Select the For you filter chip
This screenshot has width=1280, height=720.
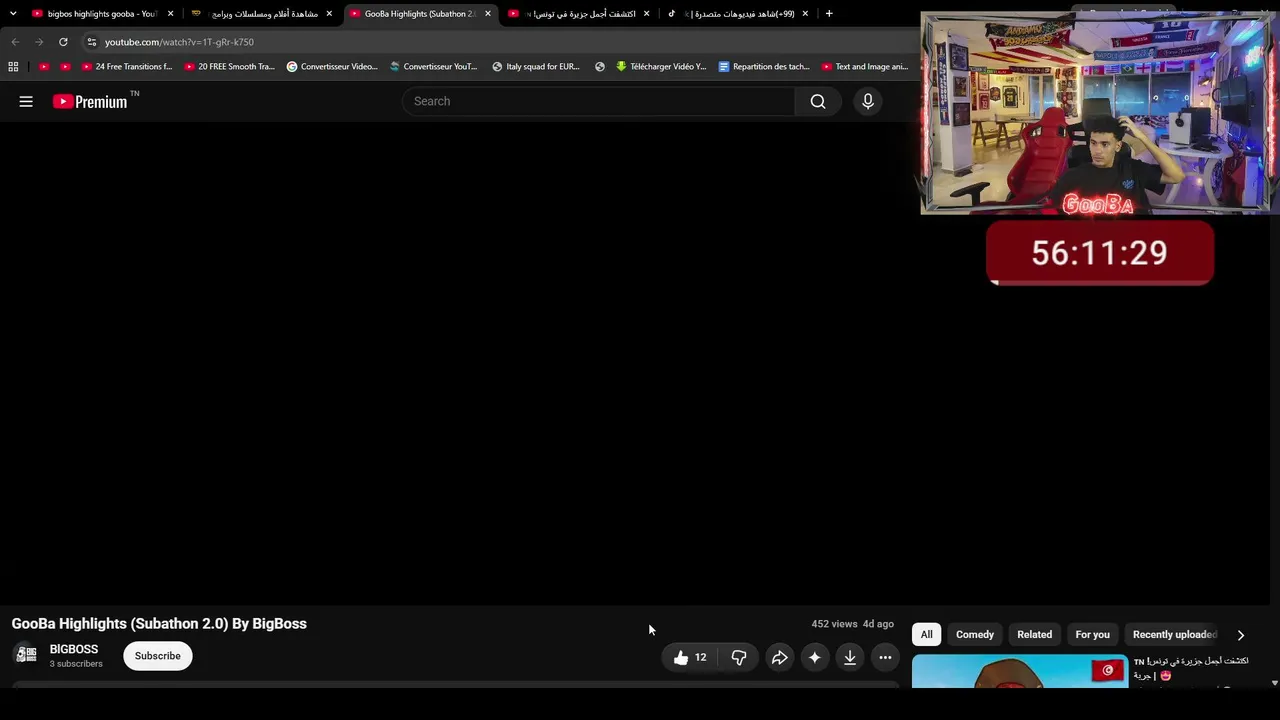1093,635
